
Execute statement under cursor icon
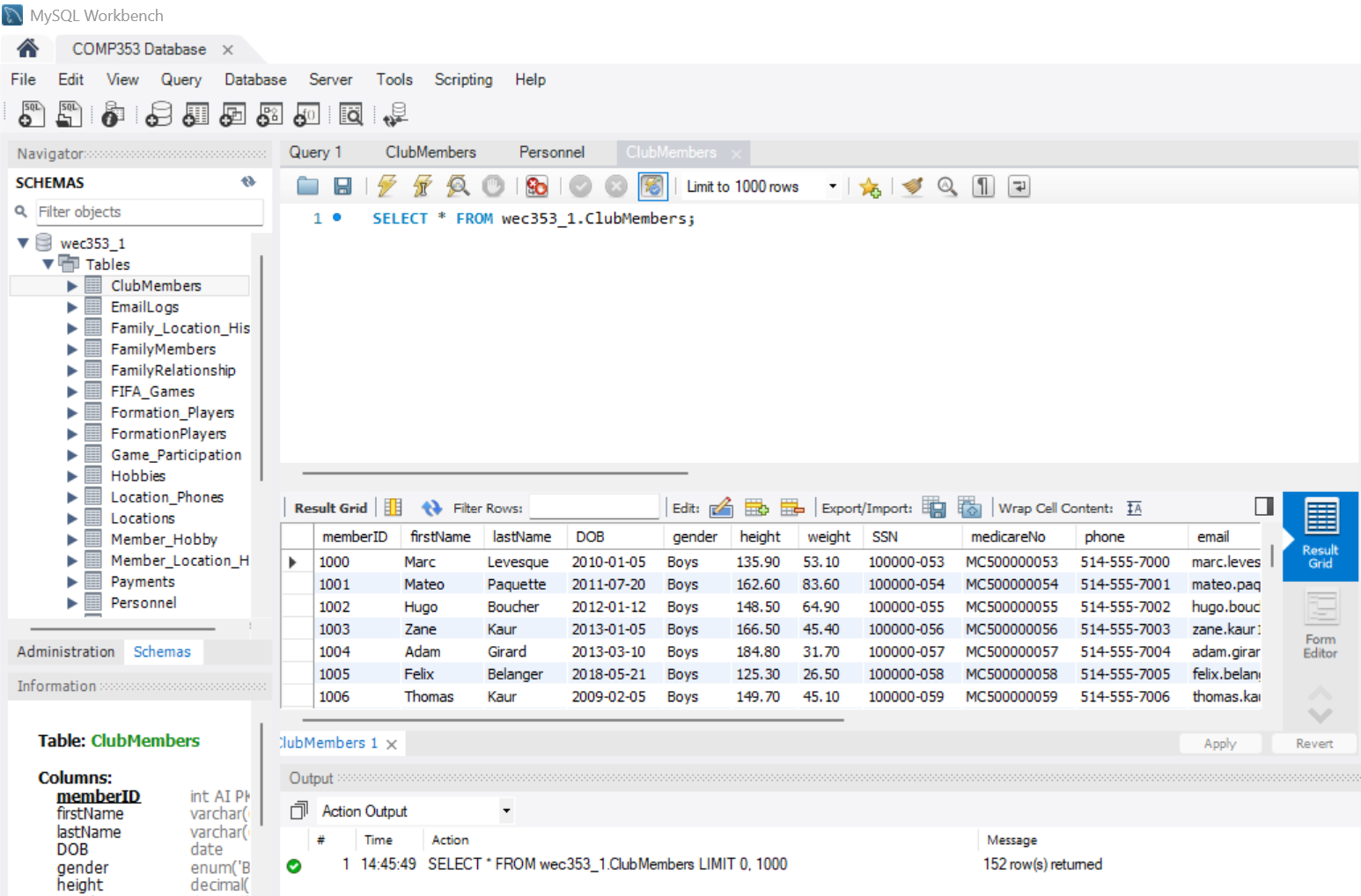423,186
